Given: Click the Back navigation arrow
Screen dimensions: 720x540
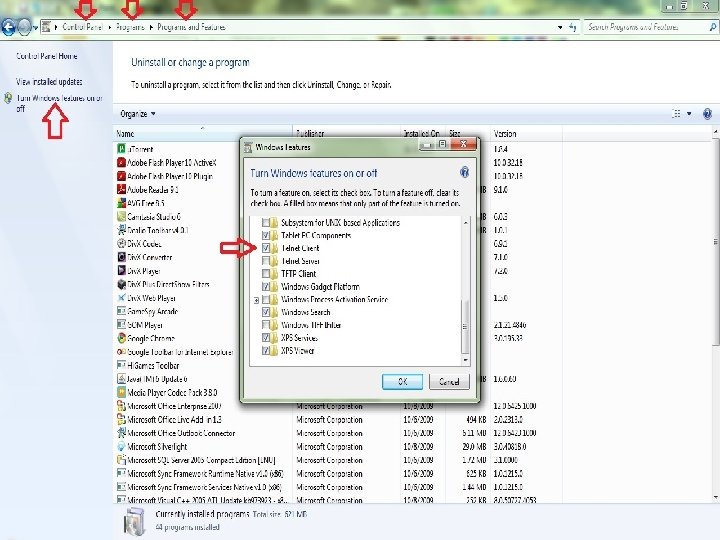Looking at the screenshot, I should coord(8,27).
